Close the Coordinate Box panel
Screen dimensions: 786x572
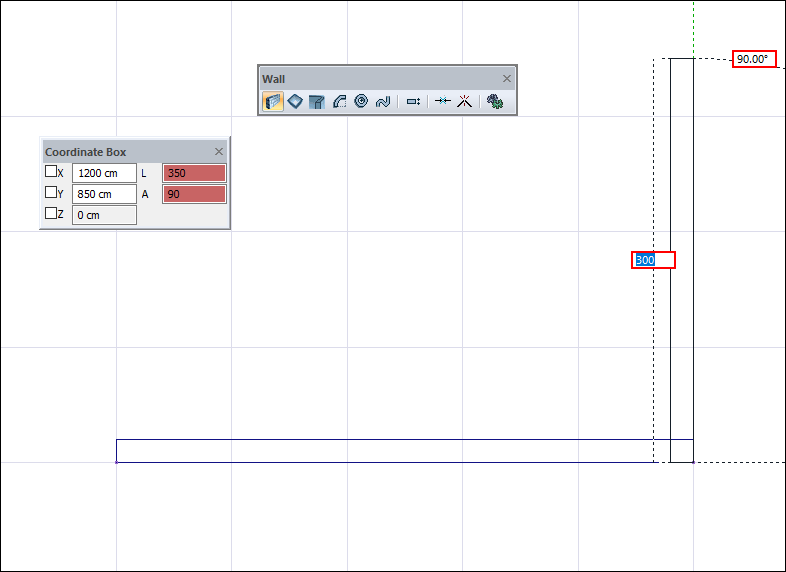click(x=219, y=152)
